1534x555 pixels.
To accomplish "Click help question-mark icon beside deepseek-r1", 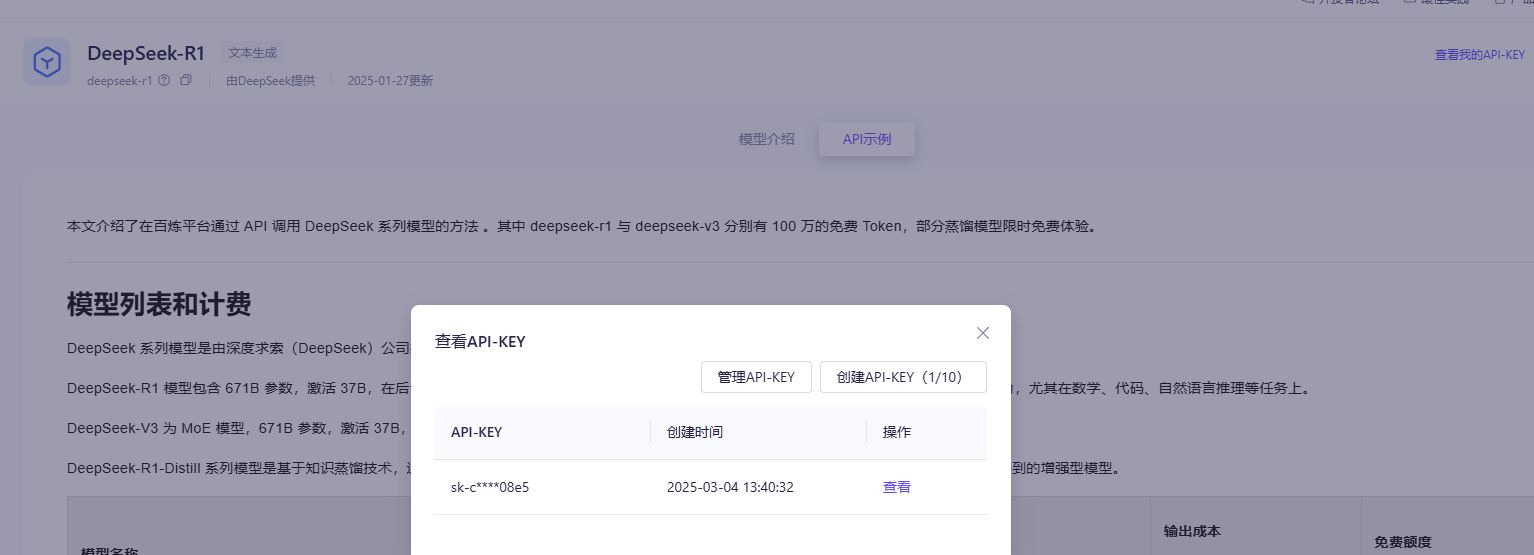I will point(164,80).
